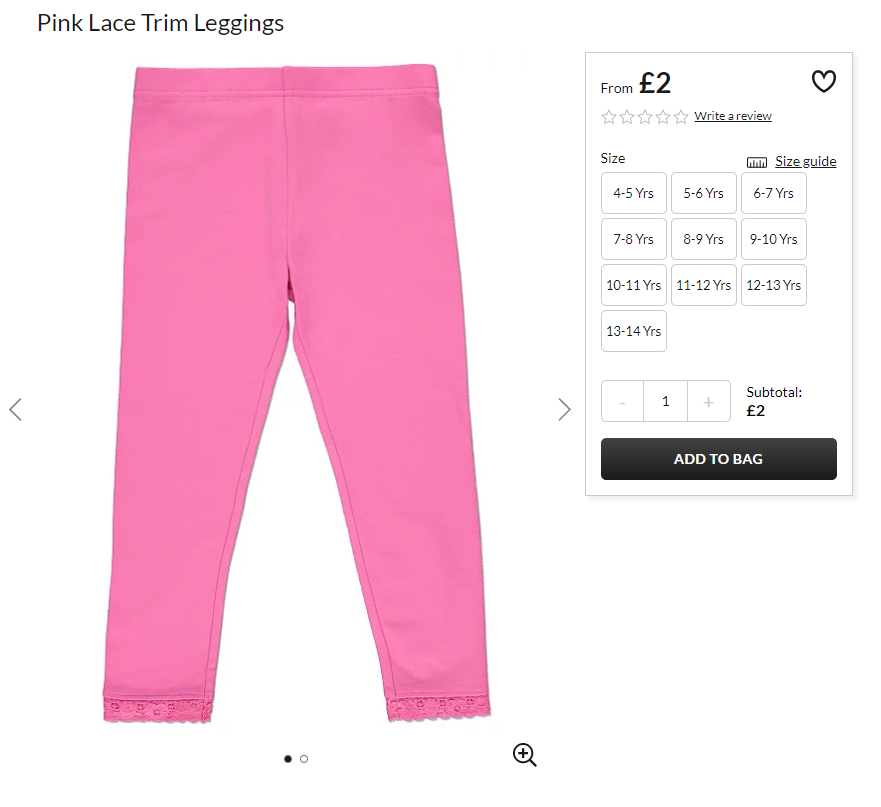Increase quantity with plus button
Screen dimensions: 881x807
[x=709, y=402]
